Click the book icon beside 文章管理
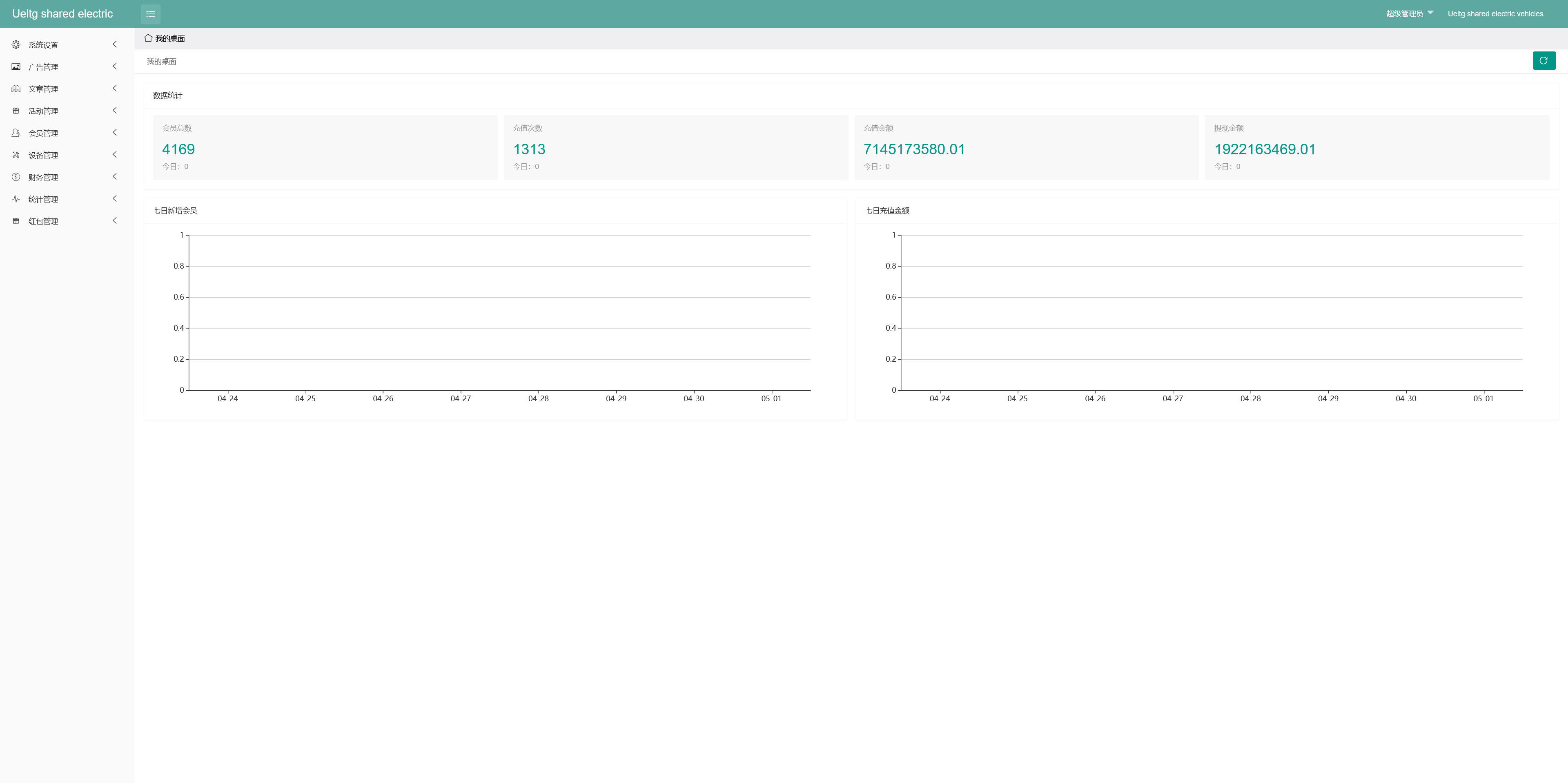The image size is (1568, 783). coord(16,89)
